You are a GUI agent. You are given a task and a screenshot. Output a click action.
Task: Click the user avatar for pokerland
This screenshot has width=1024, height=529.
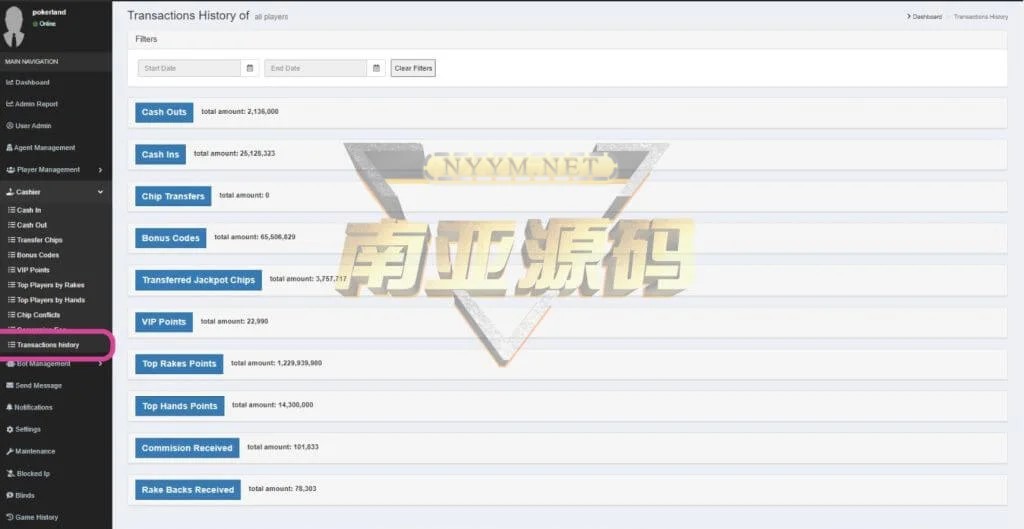14,27
